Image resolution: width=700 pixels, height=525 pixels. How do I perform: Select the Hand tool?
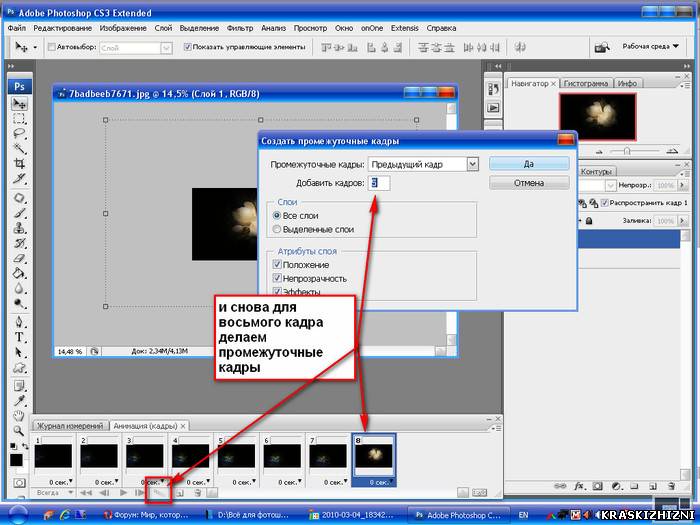tap(19, 416)
